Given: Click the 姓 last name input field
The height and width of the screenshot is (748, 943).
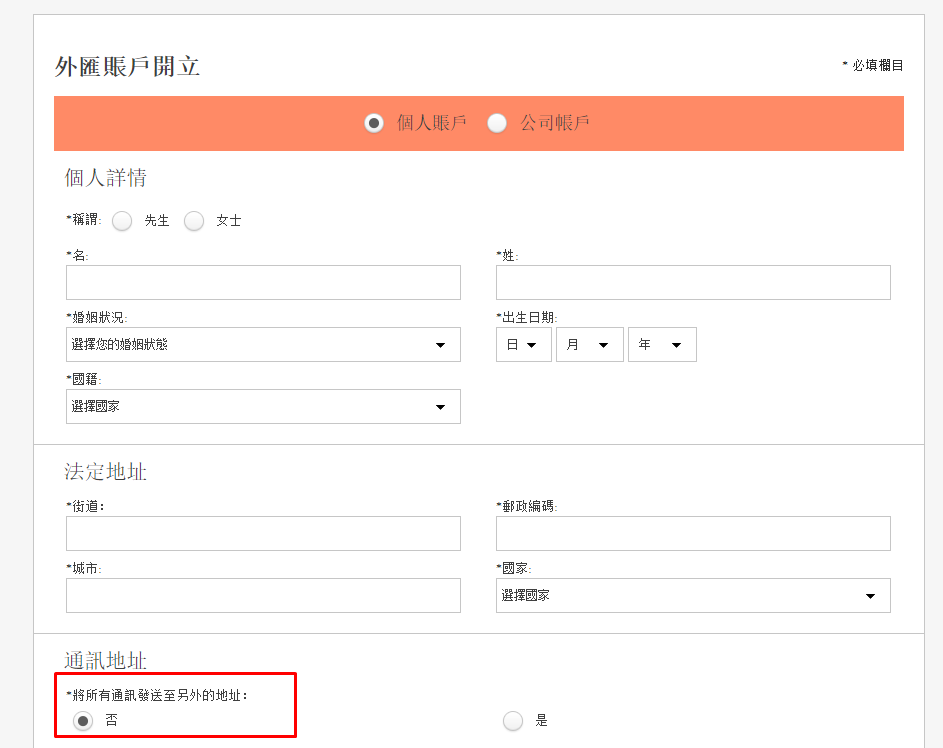Looking at the screenshot, I should click(693, 283).
